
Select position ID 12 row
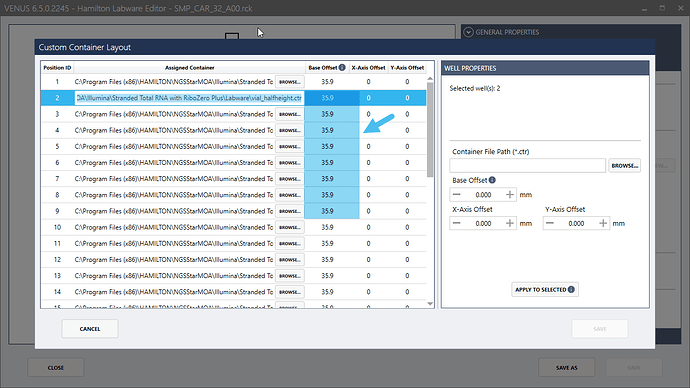click(57, 260)
